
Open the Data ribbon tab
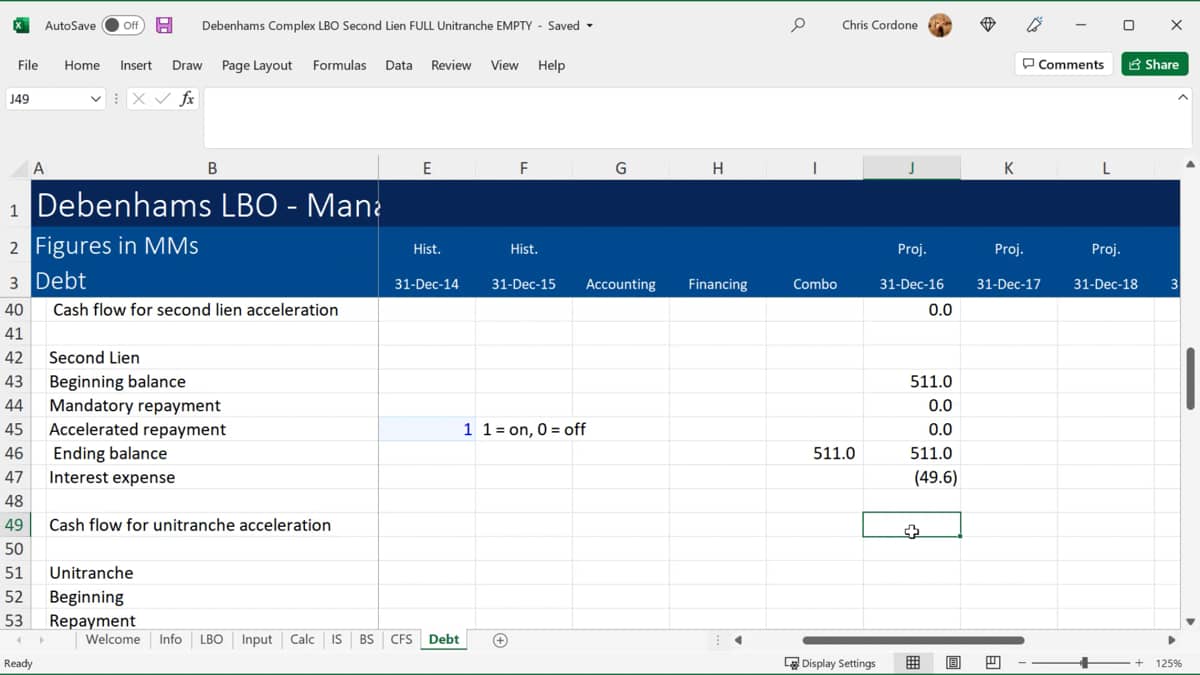point(399,65)
